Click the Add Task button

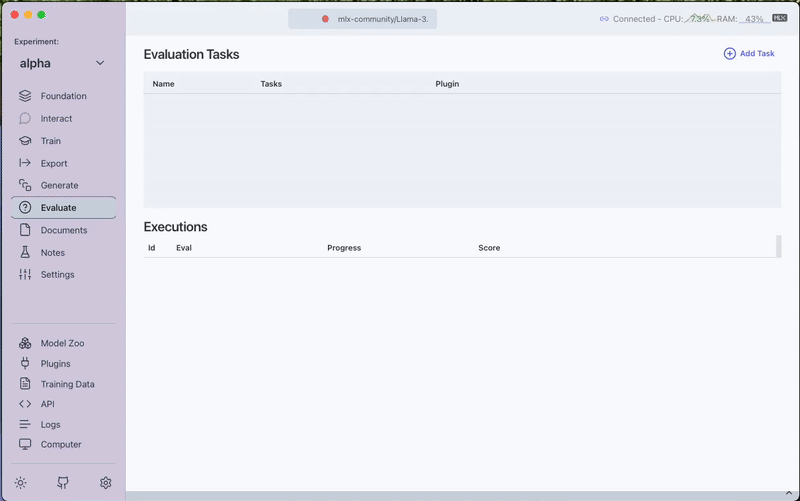[749, 54]
